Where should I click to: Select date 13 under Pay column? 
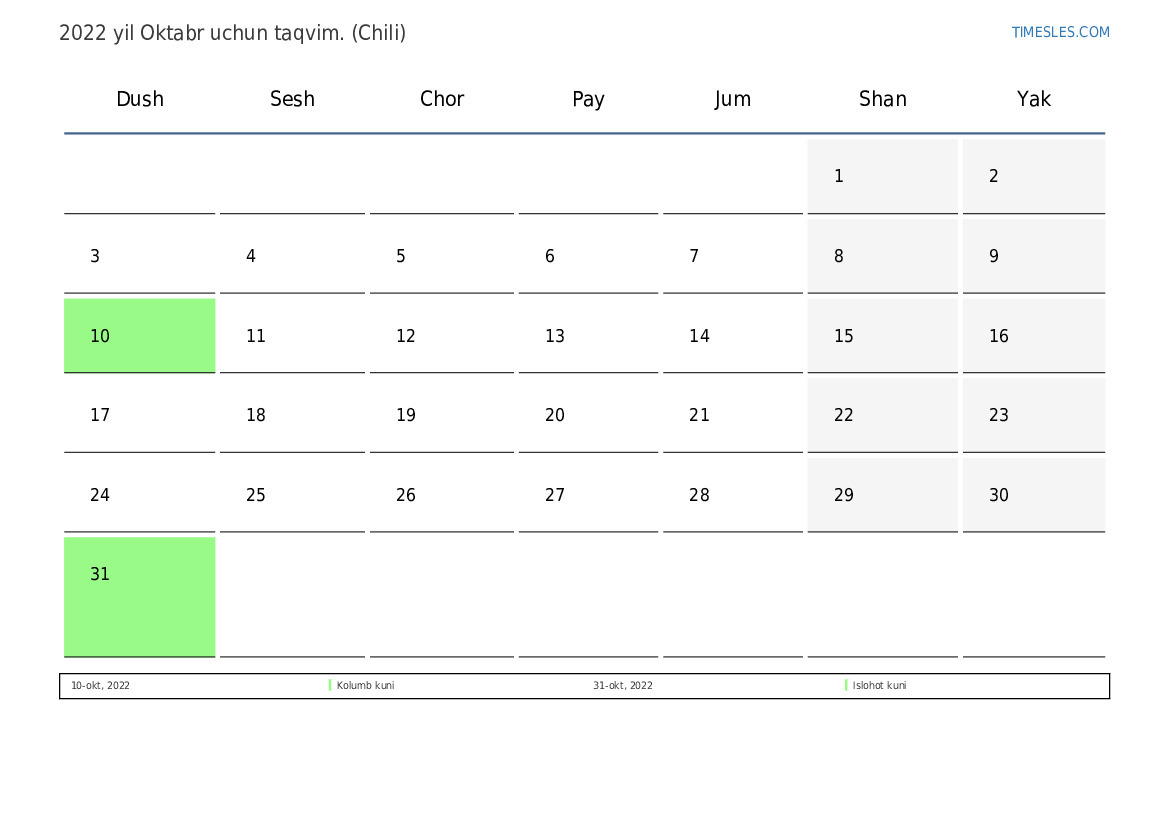point(588,336)
